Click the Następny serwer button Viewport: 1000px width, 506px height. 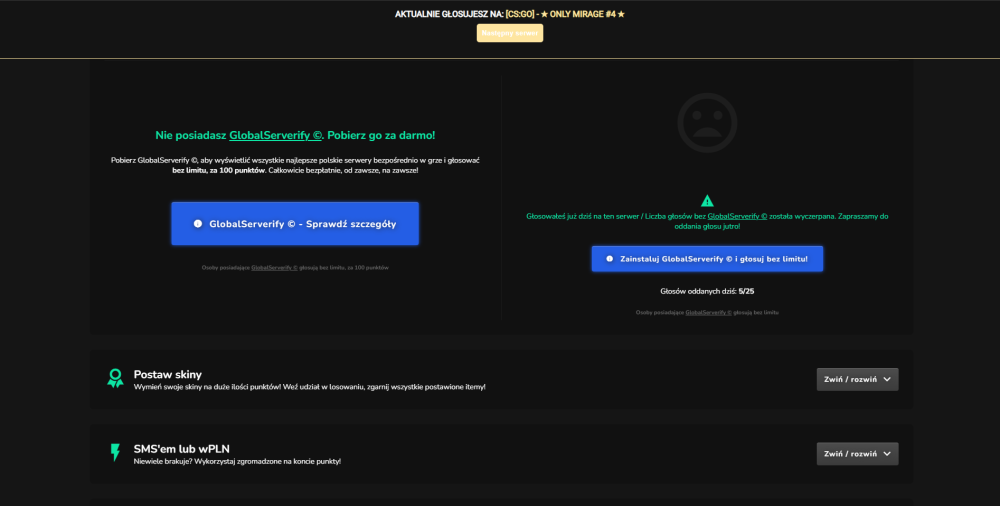[x=510, y=33]
